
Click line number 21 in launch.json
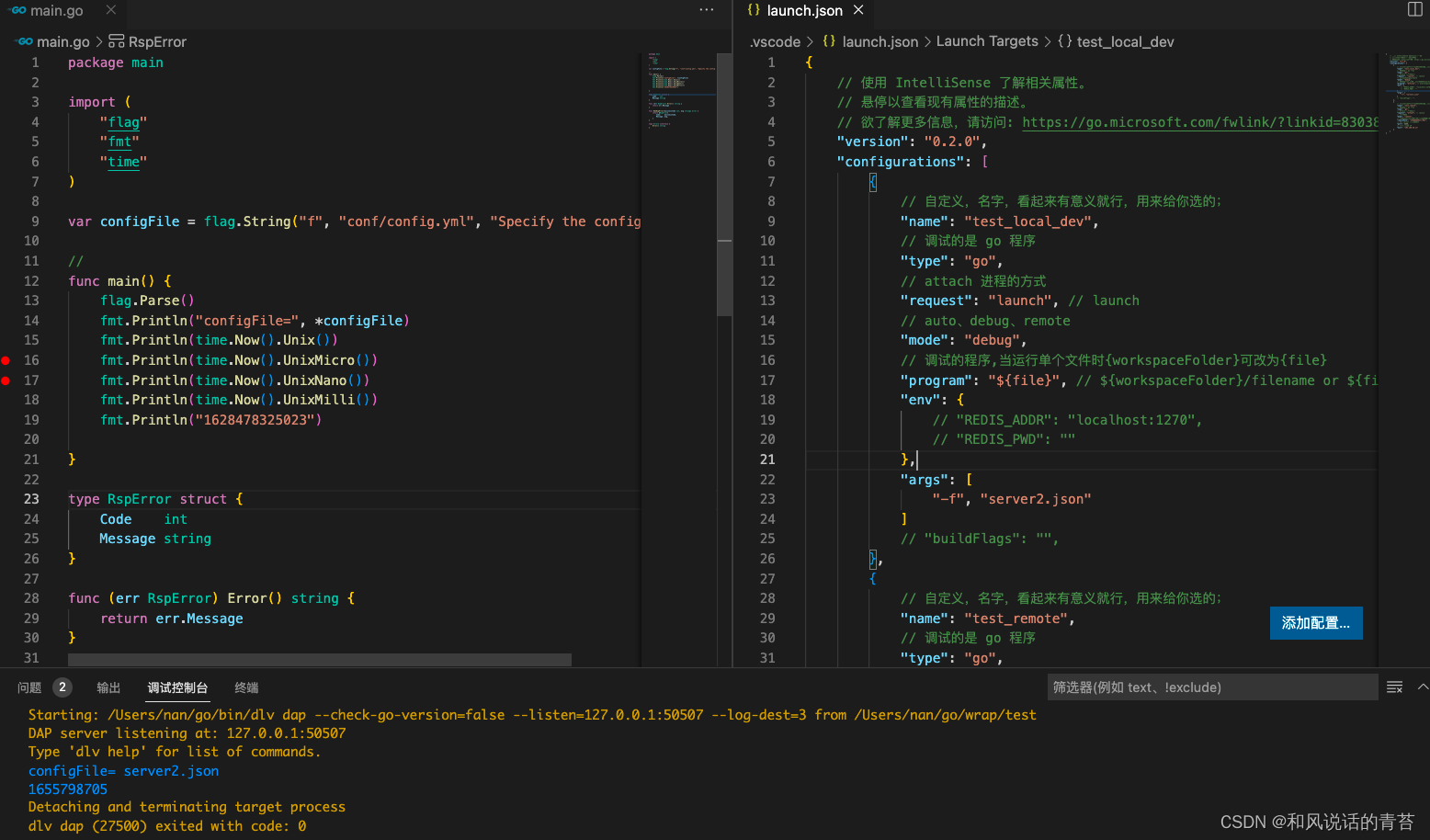click(767, 460)
